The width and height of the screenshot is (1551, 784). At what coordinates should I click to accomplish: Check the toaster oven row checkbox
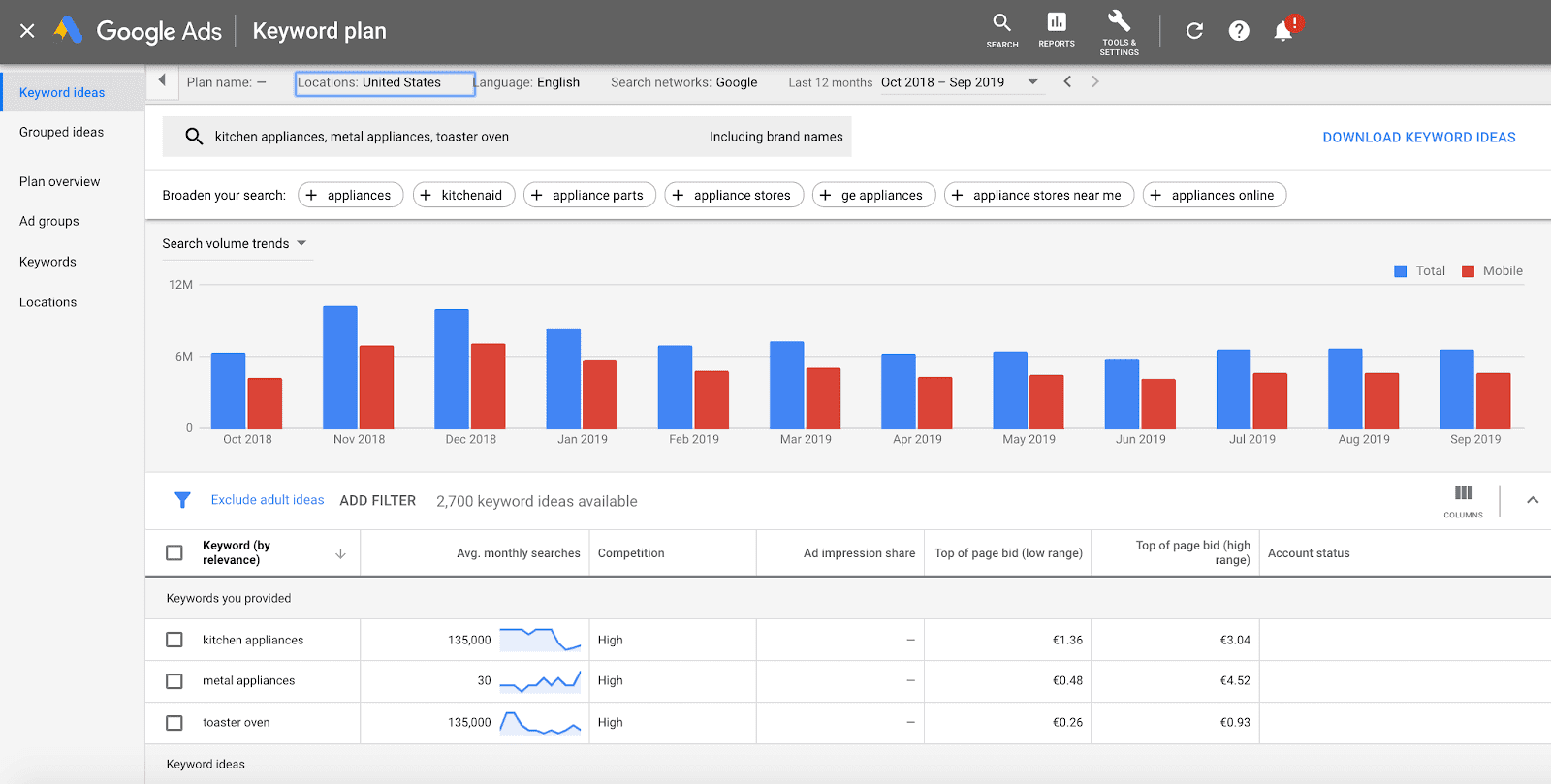(x=174, y=723)
